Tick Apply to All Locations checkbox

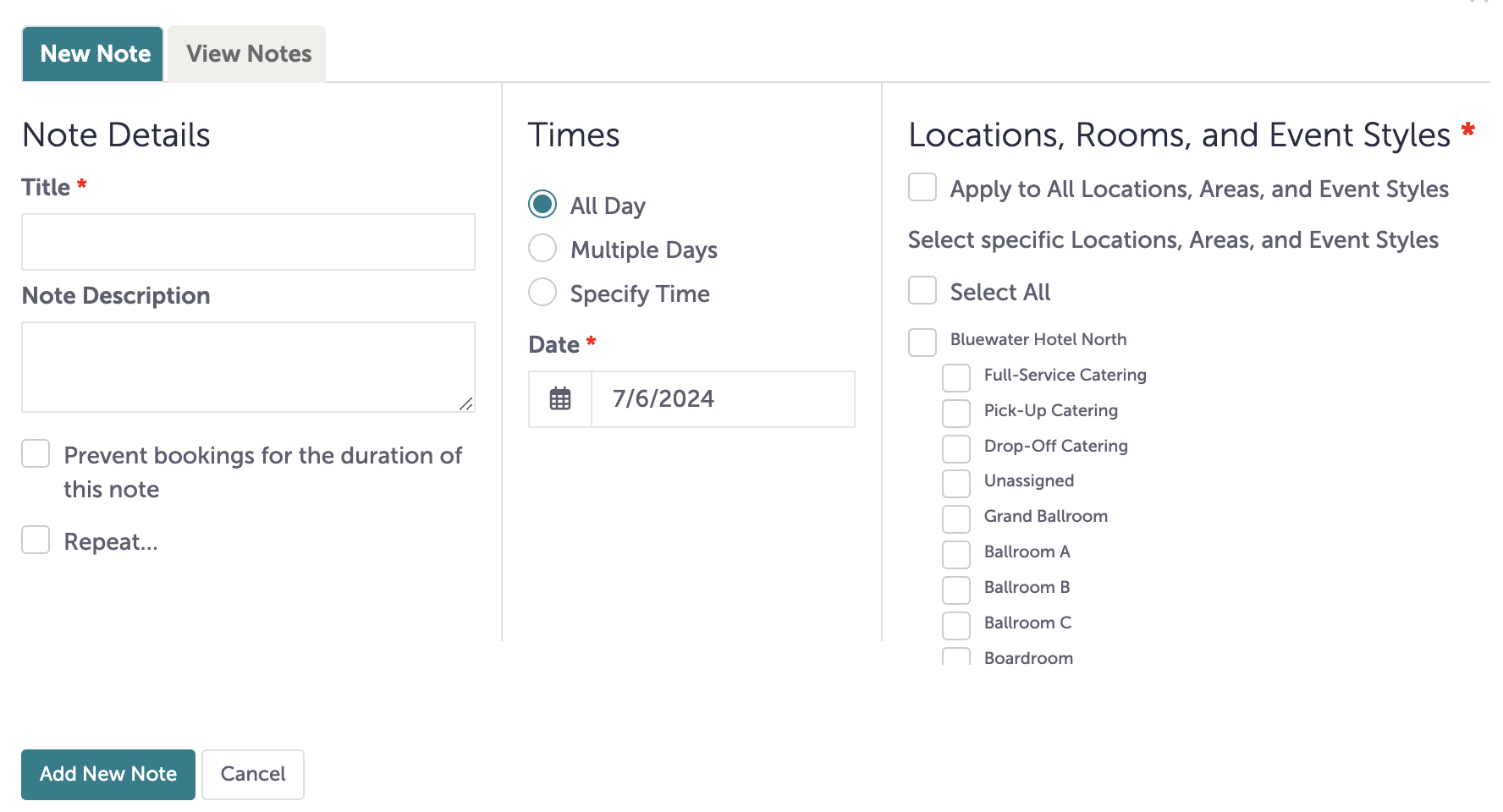click(x=922, y=188)
